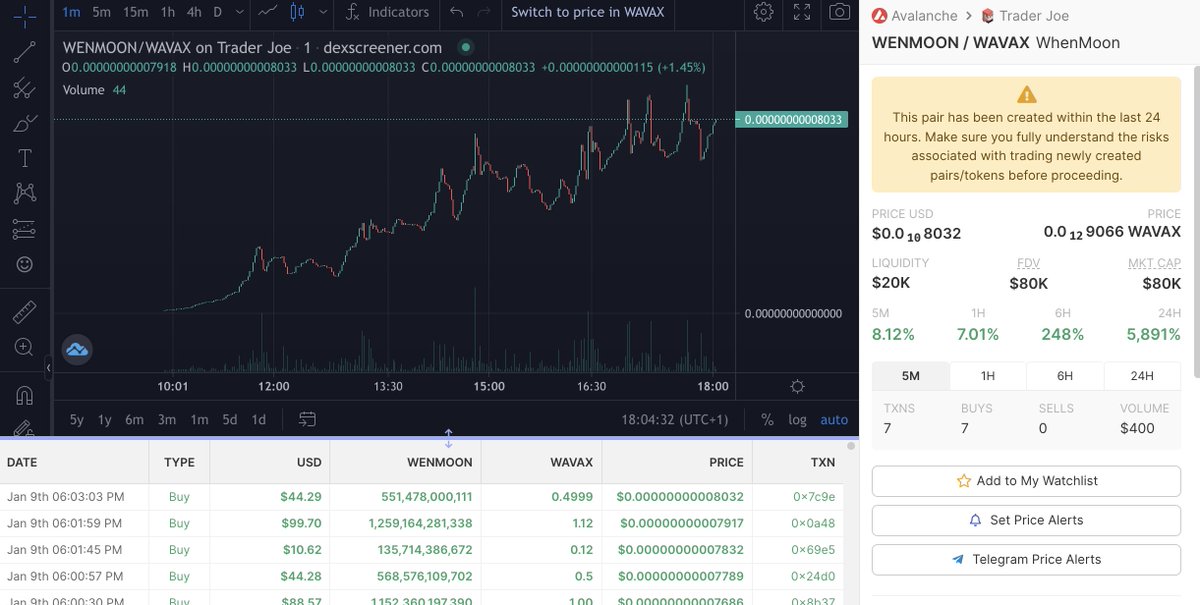Image resolution: width=1200 pixels, height=605 pixels.
Task: Select the 5d date range
Action: click(230, 420)
